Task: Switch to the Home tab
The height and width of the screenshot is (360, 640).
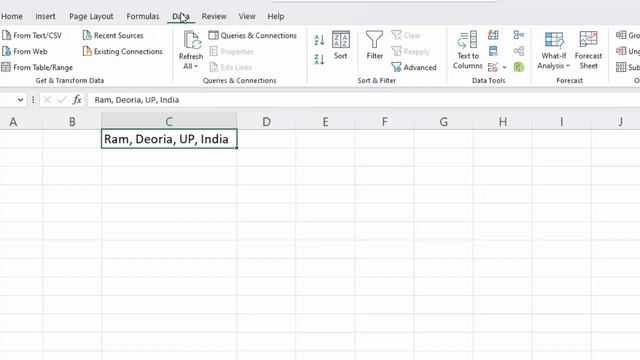Action: pyautogui.click(x=12, y=16)
